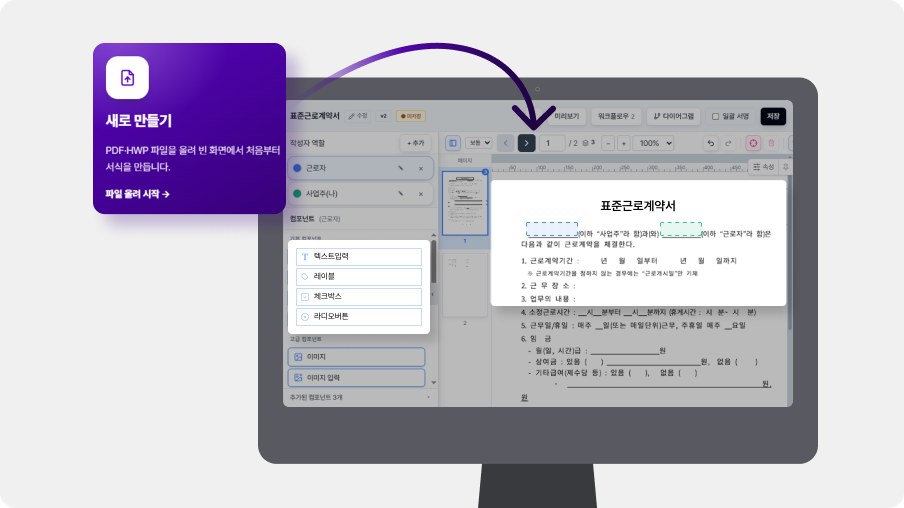
Task: Open the 보통 mode dropdown
Action: pyautogui.click(x=478, y=142)
